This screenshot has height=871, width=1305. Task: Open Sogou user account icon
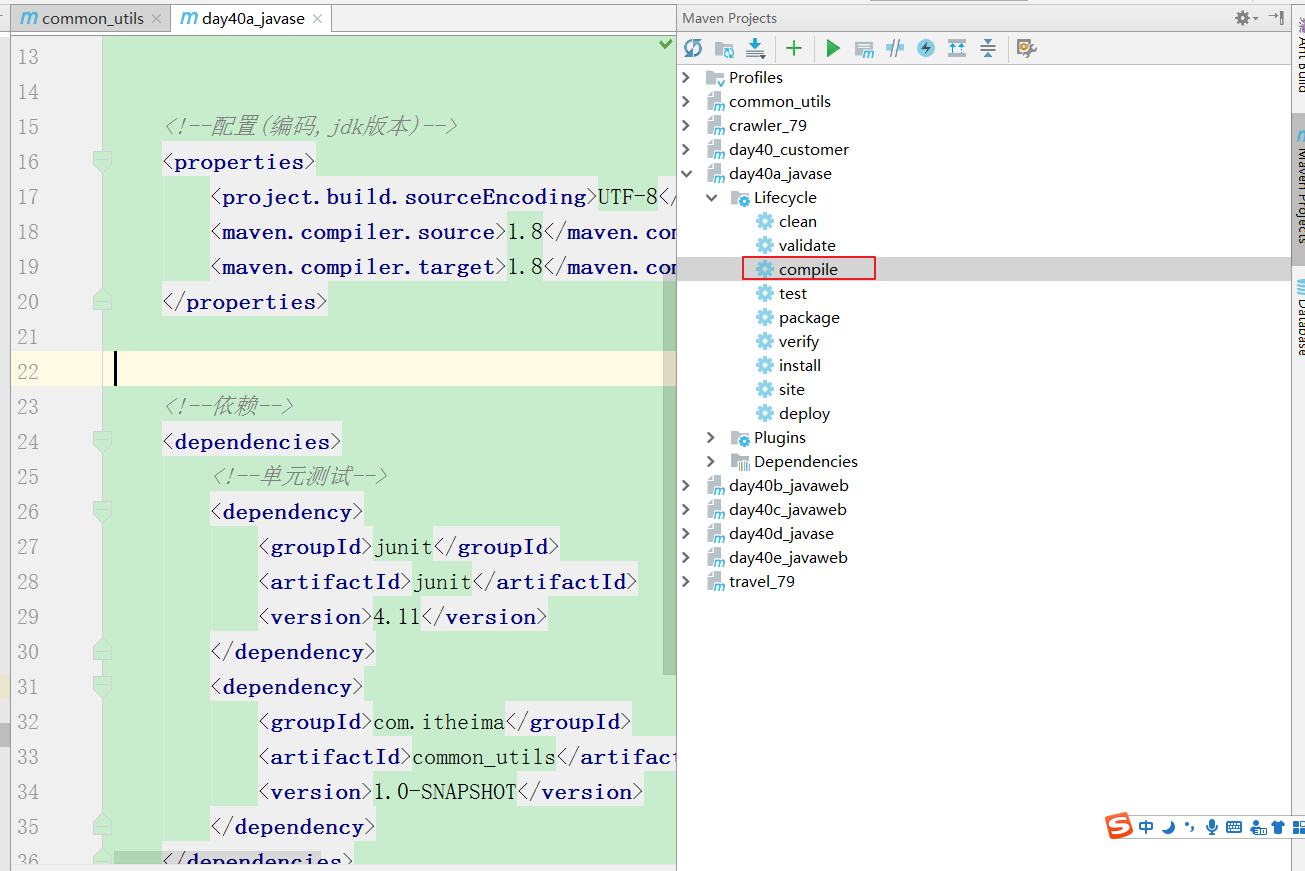click(1256, 827)
